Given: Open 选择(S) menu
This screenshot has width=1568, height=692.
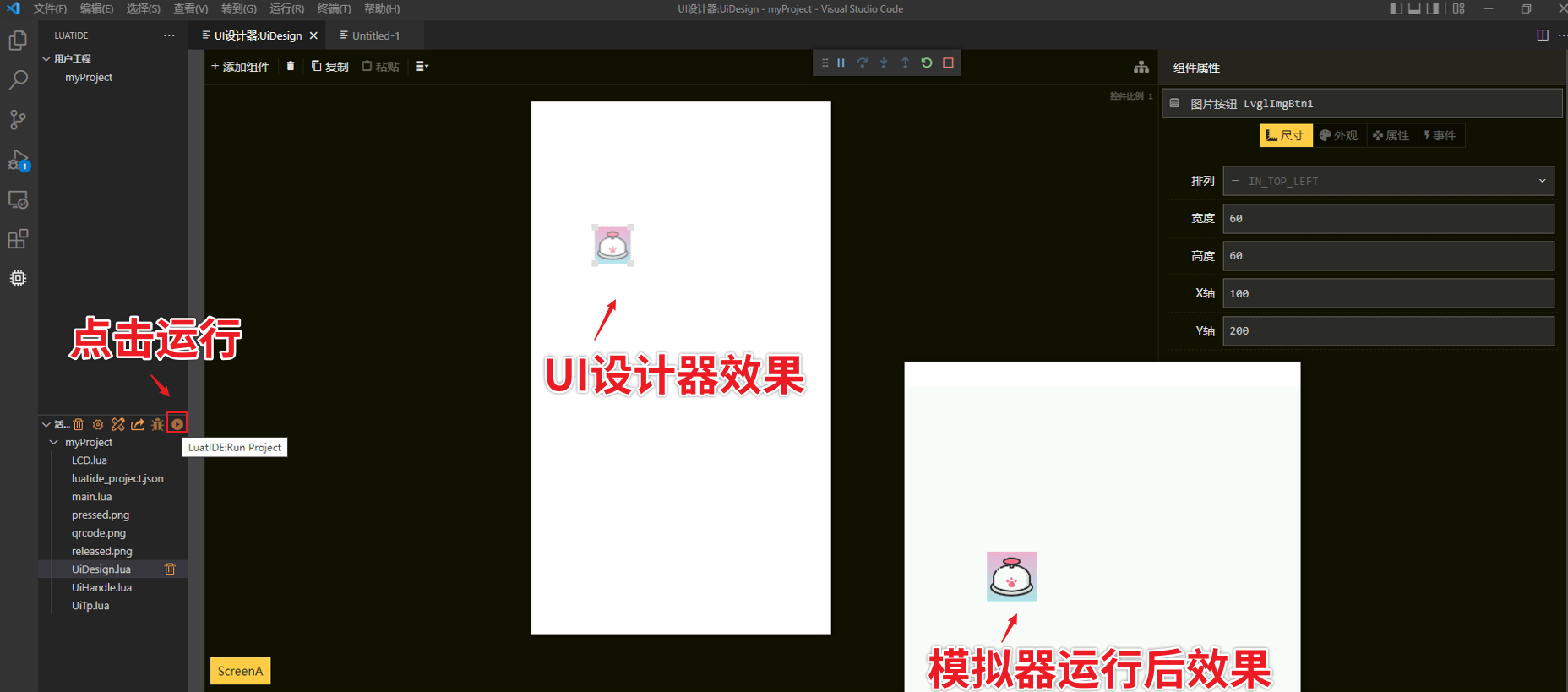Looking at the screenshot, I should (x=143, y=8).
